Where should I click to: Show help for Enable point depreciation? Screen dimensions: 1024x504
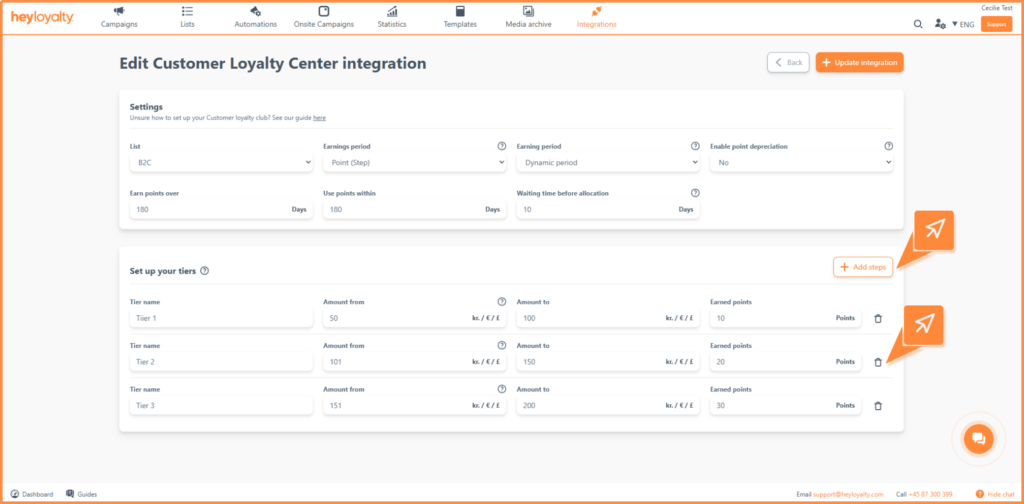888,146
